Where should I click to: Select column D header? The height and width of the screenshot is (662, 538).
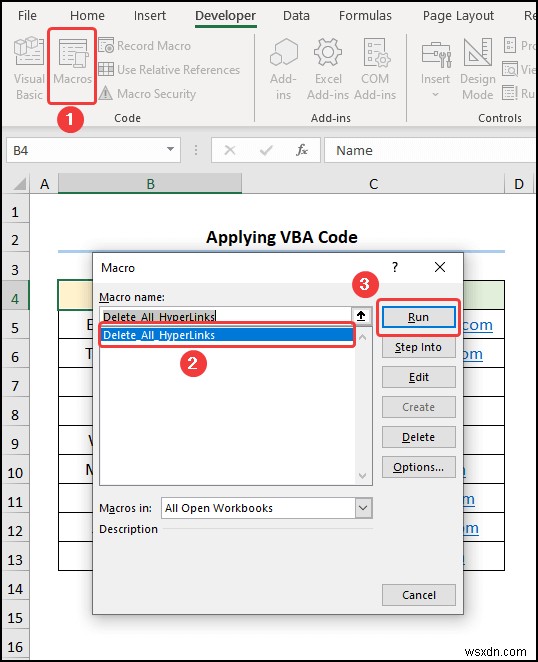point(519,184)
